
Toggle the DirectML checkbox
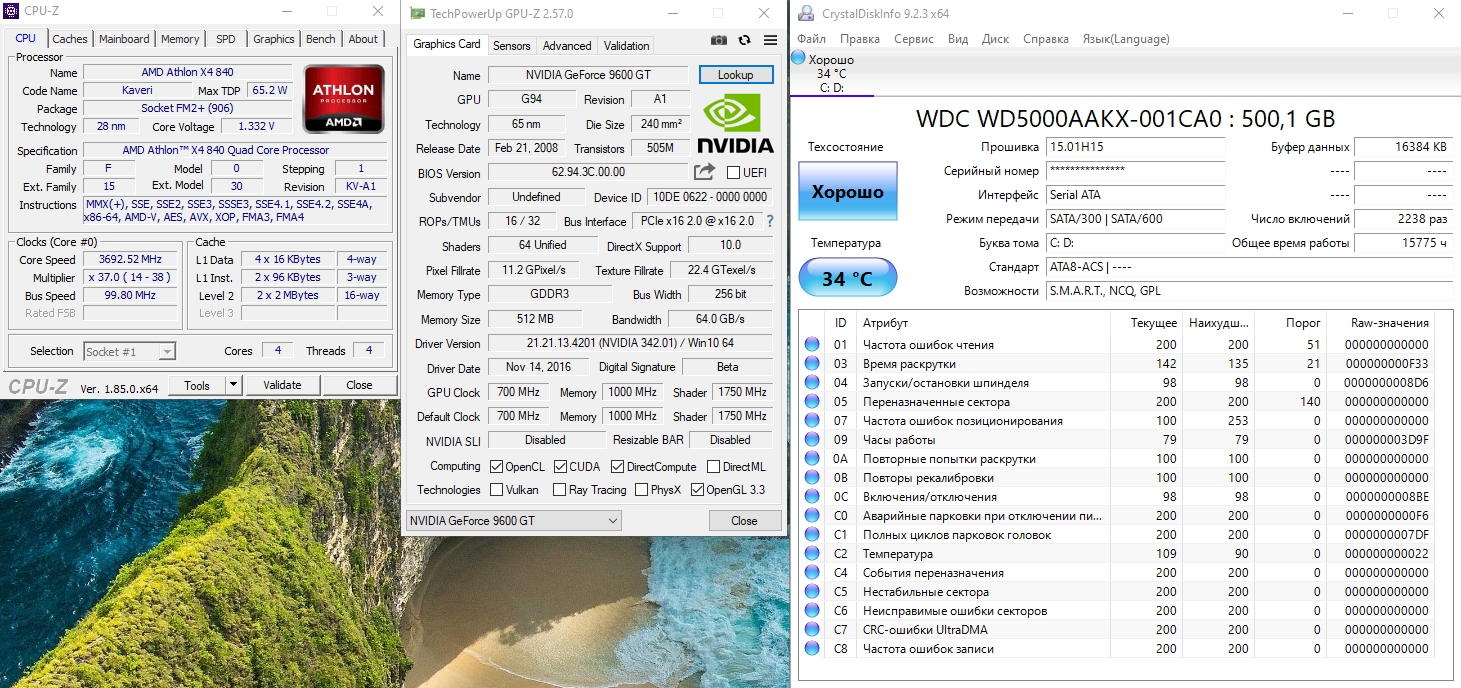(x=713, y=467)
